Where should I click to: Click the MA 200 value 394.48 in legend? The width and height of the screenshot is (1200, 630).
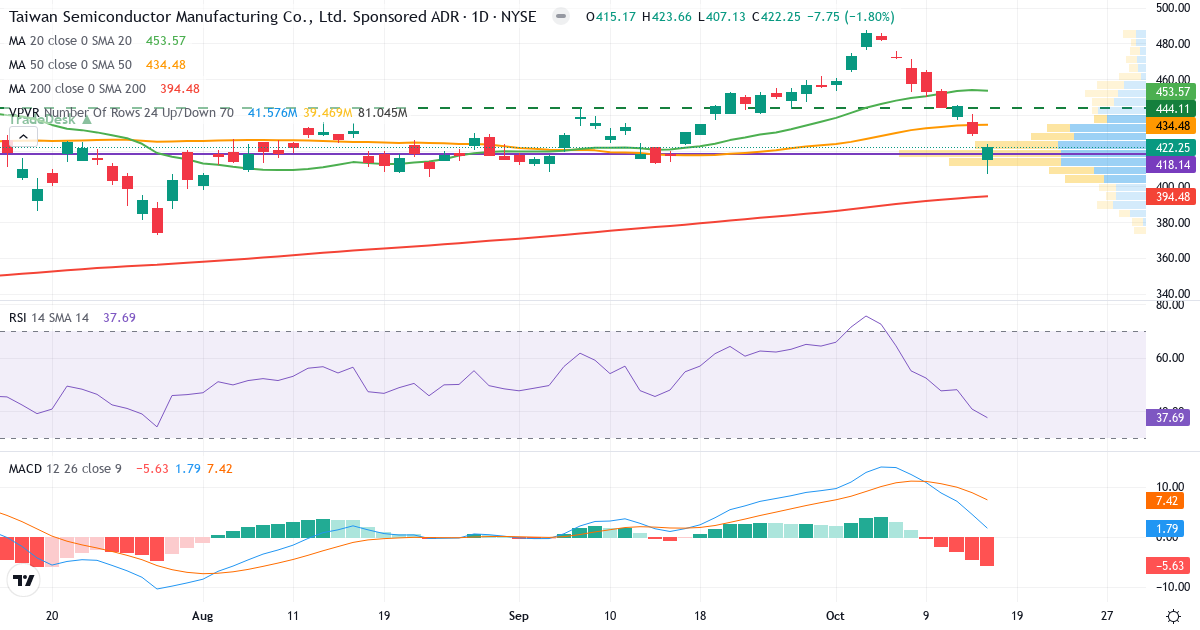click(180, 89)
